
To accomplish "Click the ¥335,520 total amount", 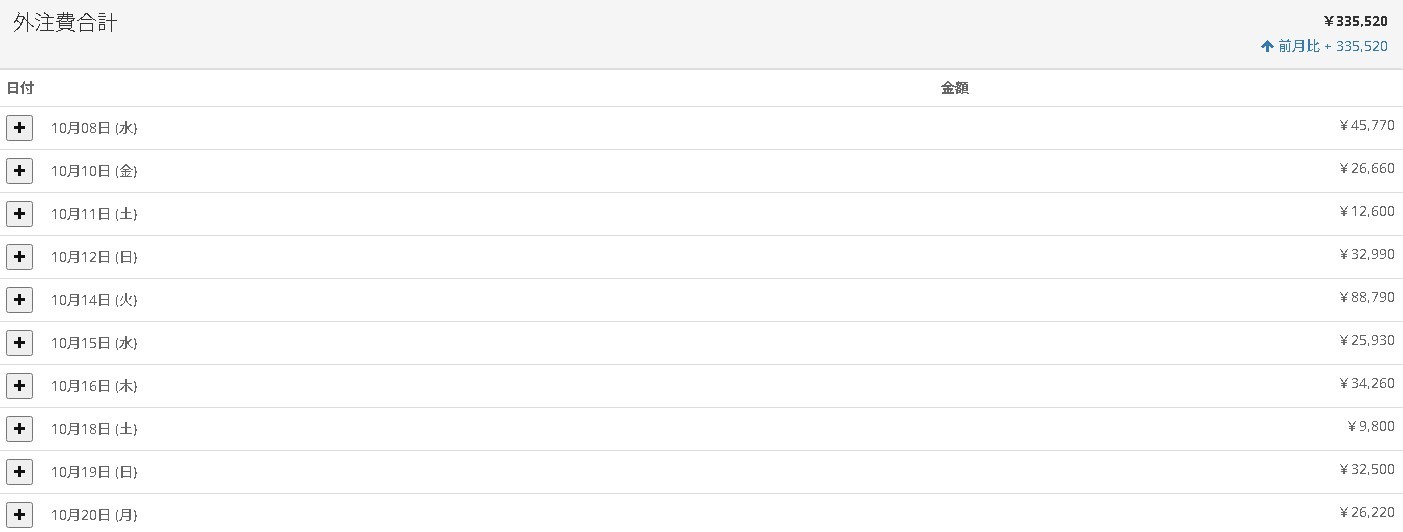I will click(x=1355, y=21).
